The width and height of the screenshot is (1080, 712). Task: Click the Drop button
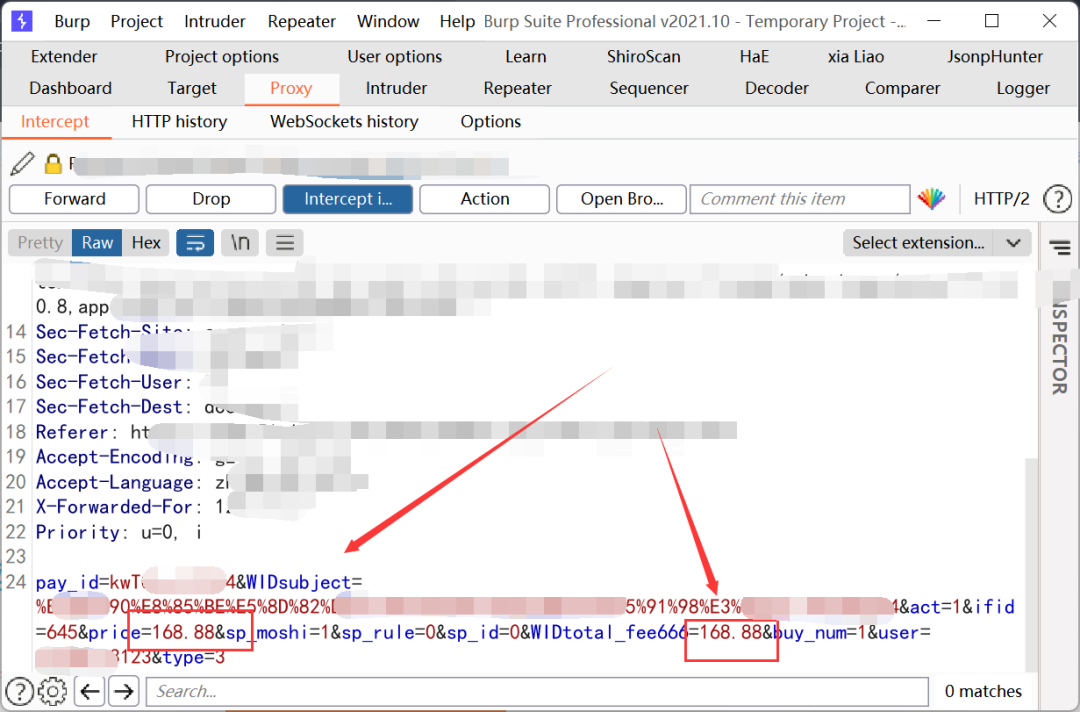211,199
